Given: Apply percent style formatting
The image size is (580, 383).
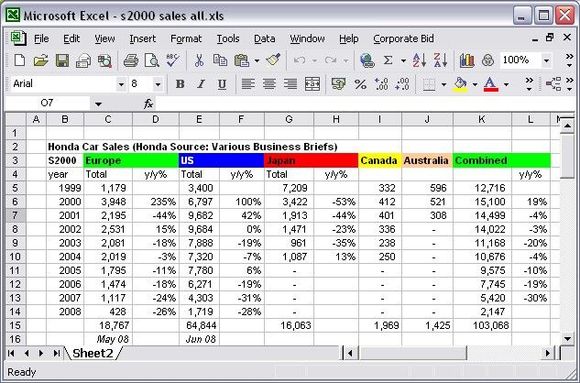Looking at the screenshot, I should (360, 84).
